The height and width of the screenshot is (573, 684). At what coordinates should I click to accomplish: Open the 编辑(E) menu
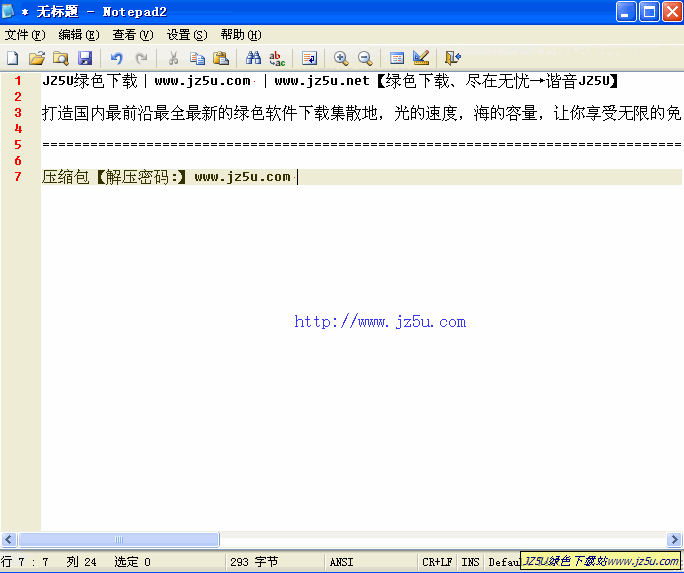79,35
